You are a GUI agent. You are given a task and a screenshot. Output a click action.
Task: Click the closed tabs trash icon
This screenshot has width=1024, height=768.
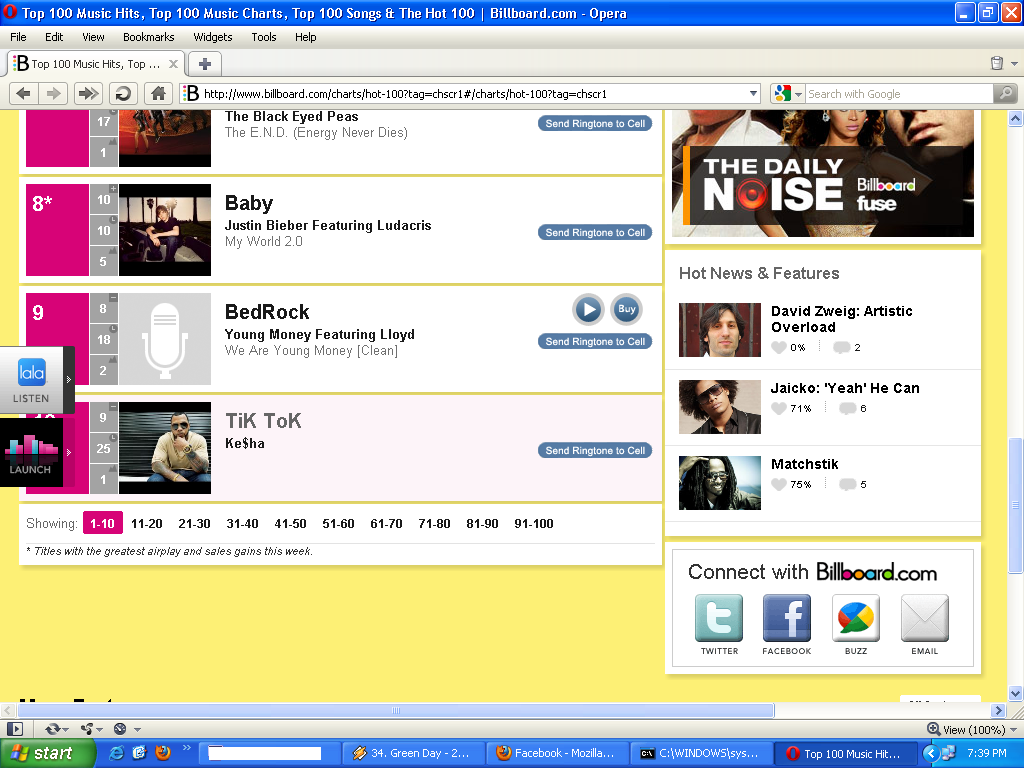(x=997, y=63)
